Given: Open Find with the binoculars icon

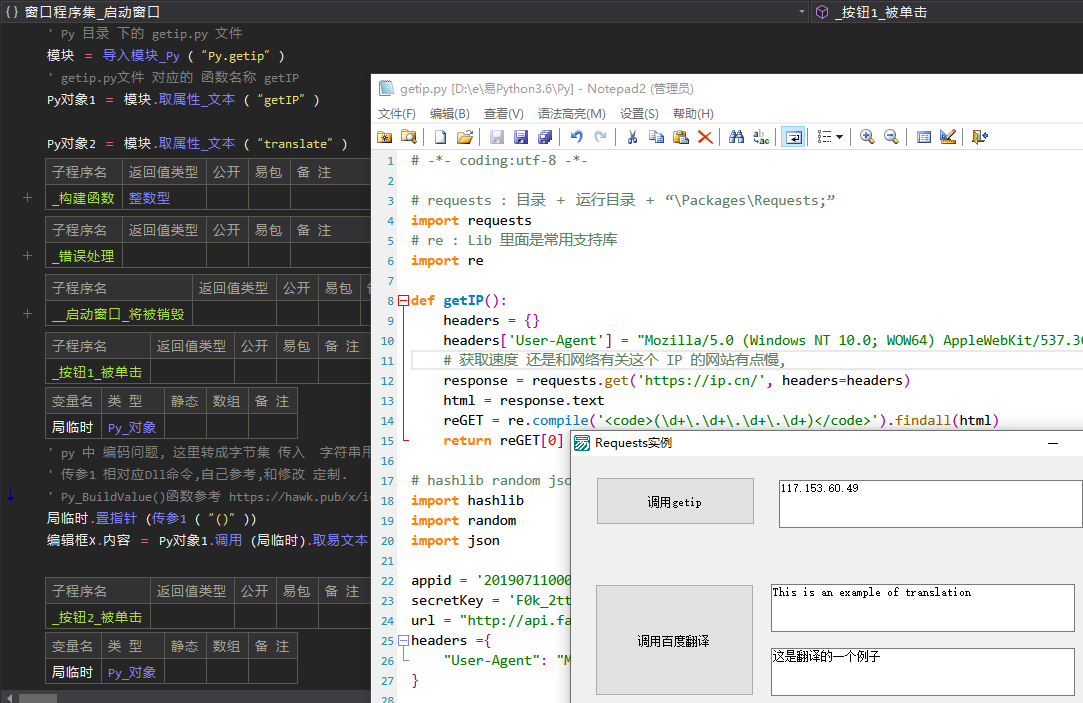Looking at the screenshot, I should 736,137.
